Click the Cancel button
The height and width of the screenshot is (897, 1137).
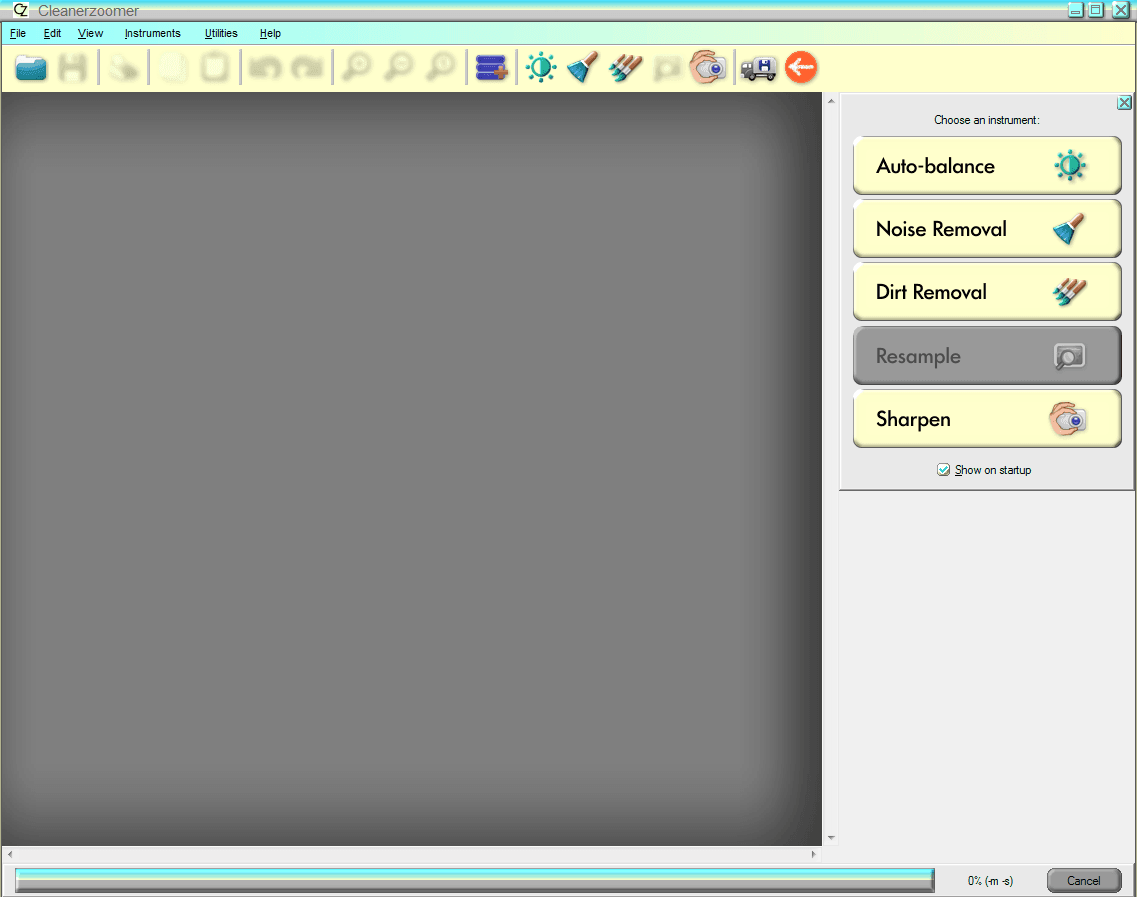click(x=1083, y=881)
